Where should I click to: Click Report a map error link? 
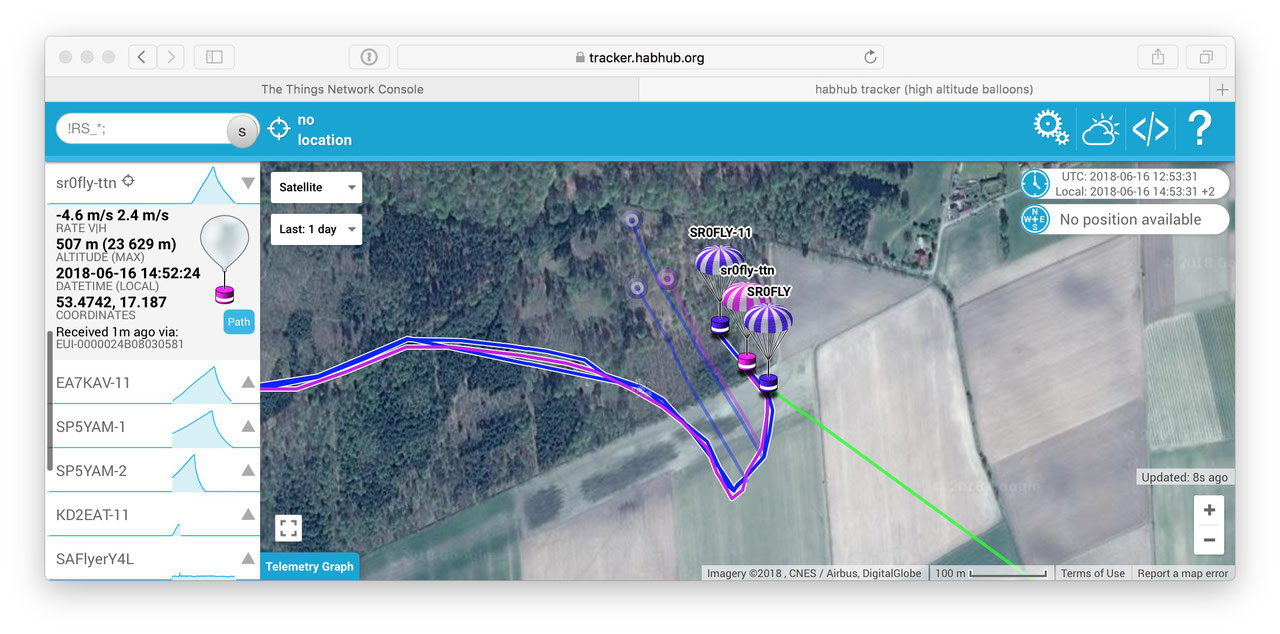[x=1183, y=573]
